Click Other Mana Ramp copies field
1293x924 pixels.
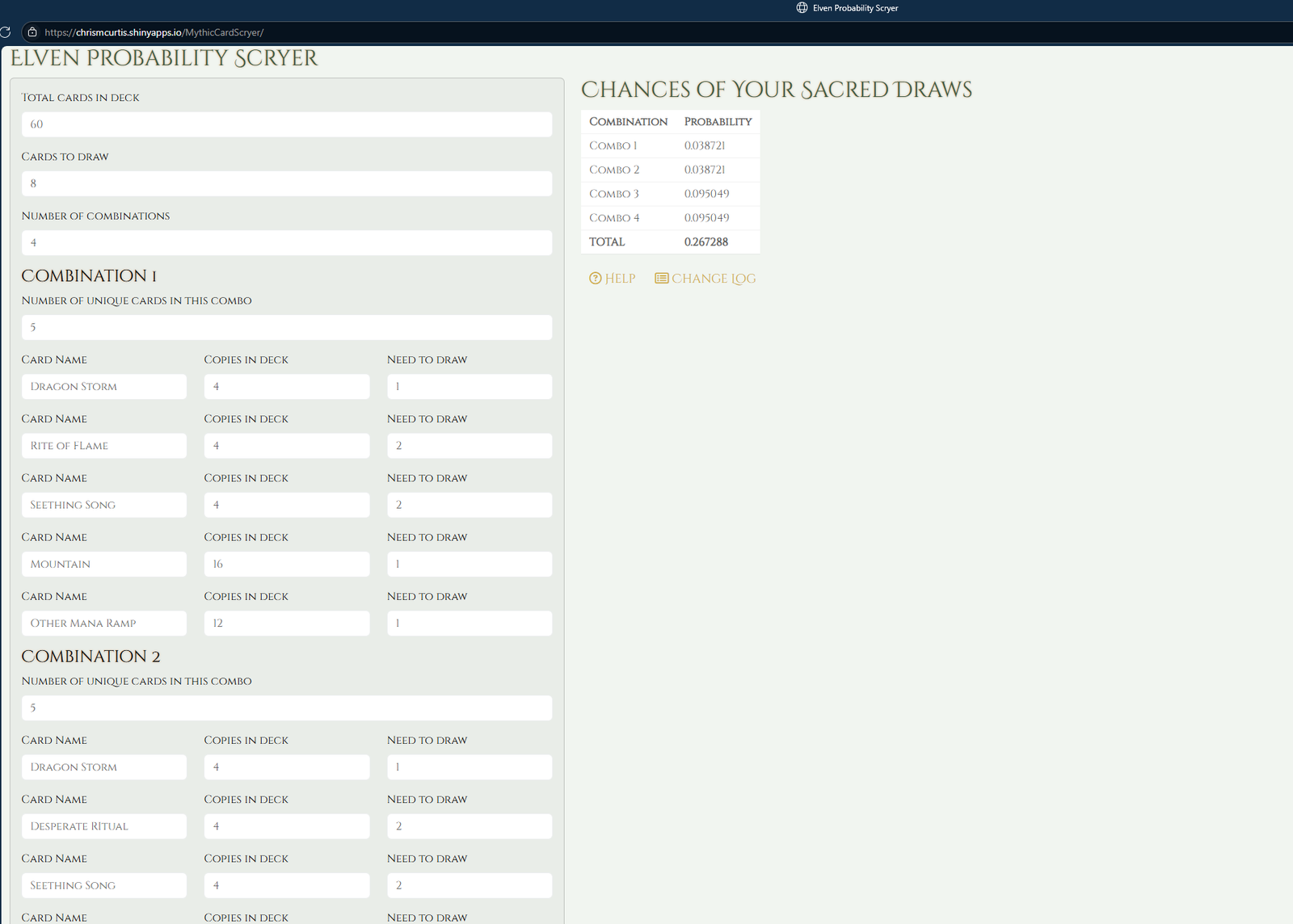click(286, 624)
